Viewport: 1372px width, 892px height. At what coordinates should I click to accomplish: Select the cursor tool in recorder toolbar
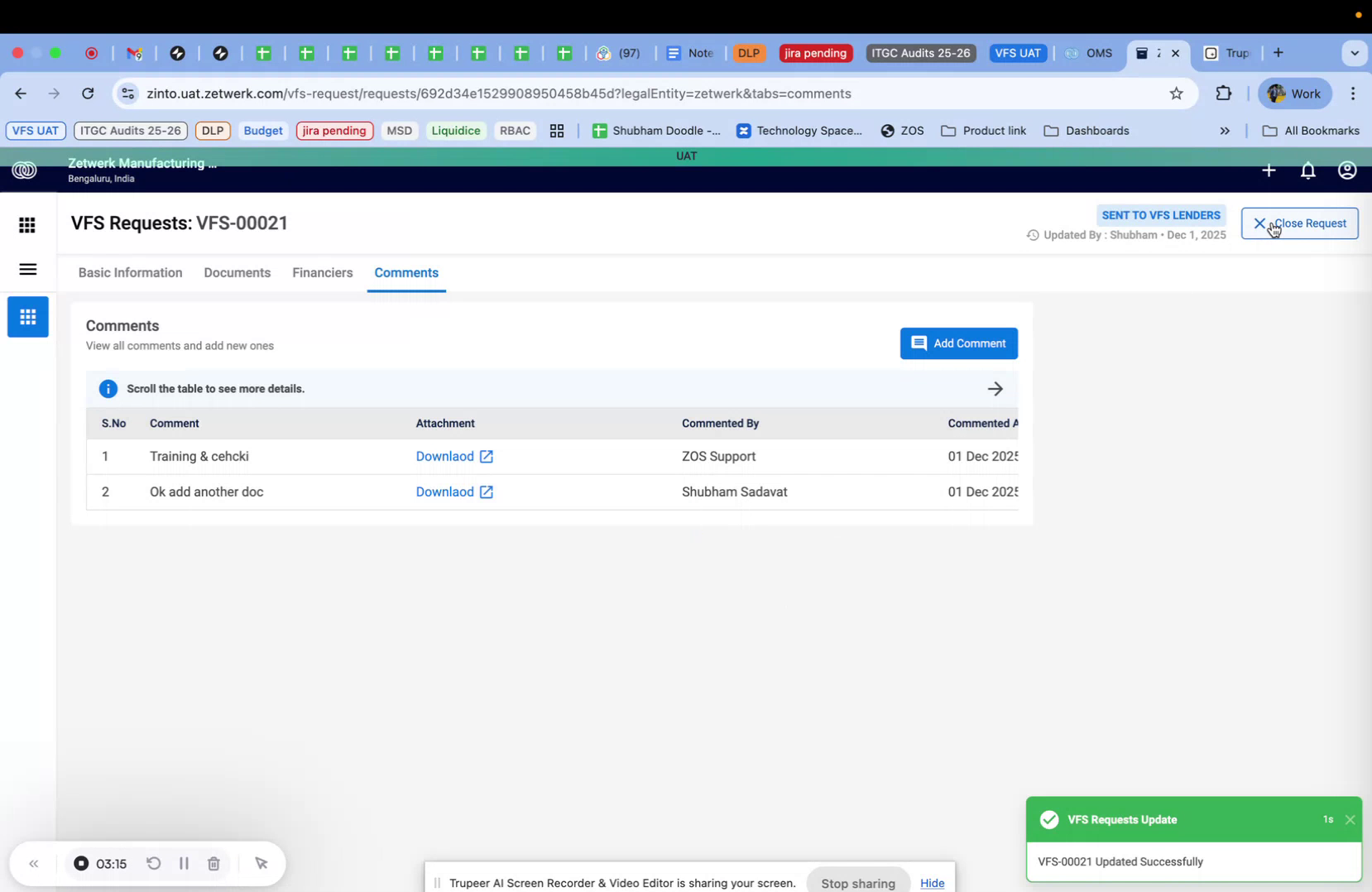(261, 863)
